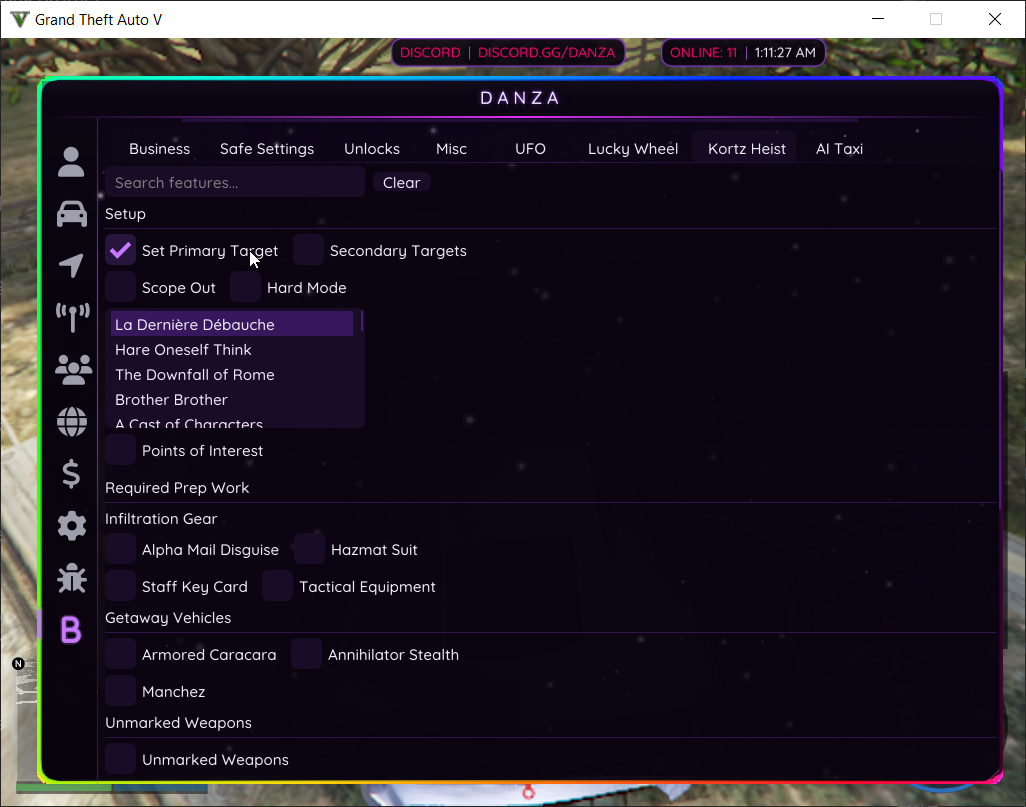Enable the Manchez getaway vehicle
Image resolution: width=1026 pixels, height=807 pixels.
(x=120, y=691)
